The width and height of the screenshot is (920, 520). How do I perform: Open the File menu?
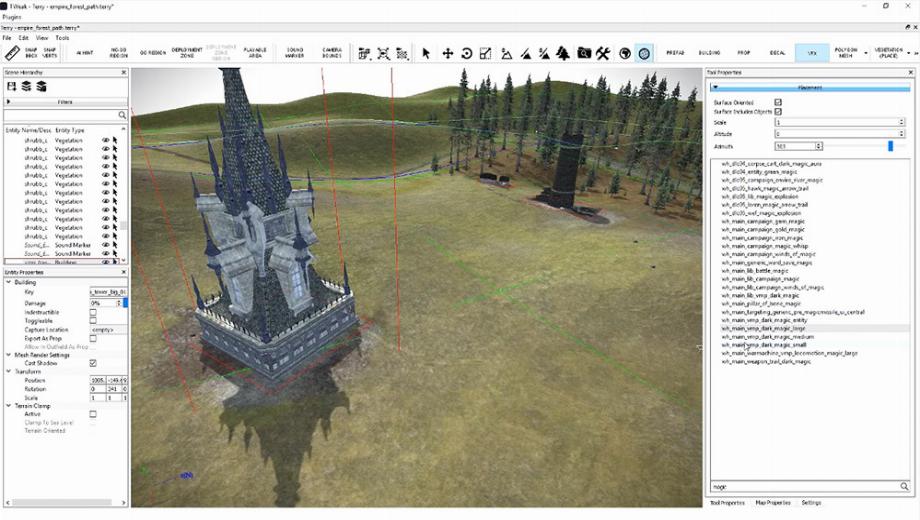pos(7,38)
